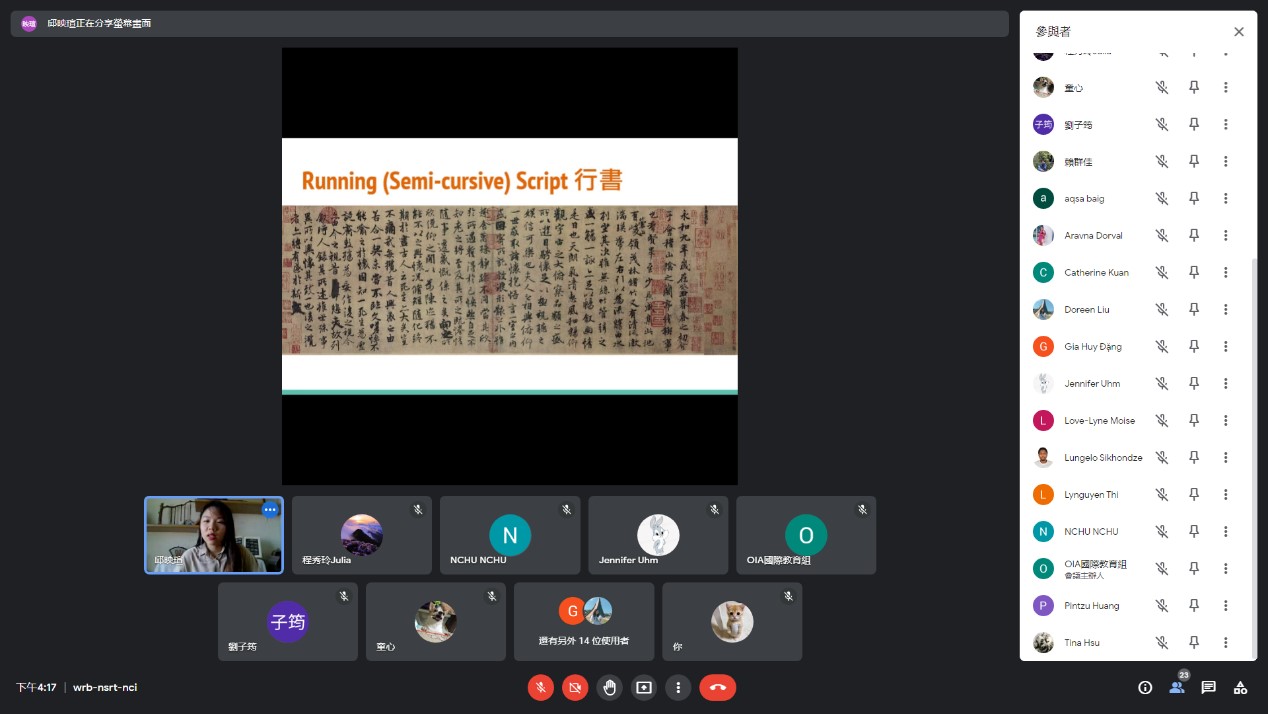Mute Lynguyen Thi in the participants list
This screenshot has height=714, width=1268.
(x=1162, y=494)
